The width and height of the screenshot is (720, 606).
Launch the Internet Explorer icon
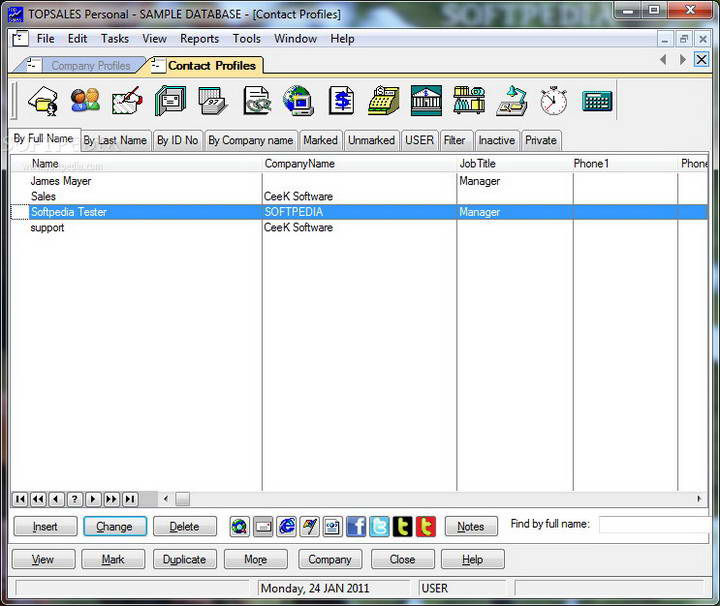287,527
